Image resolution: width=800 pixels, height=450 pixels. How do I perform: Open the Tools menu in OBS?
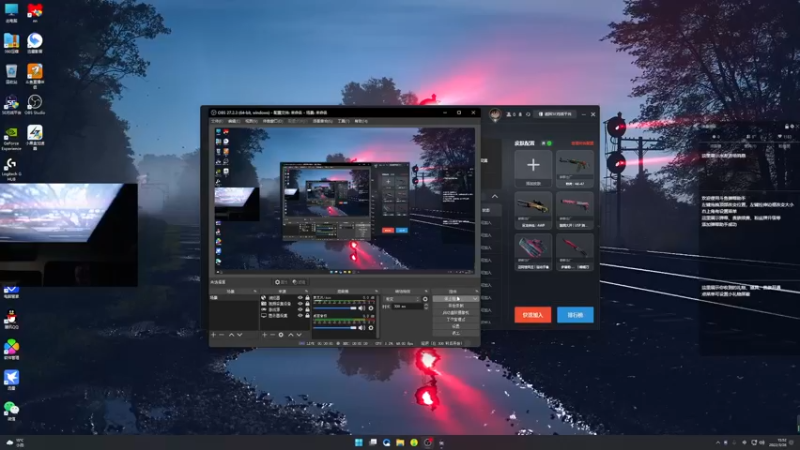(343, 121)
